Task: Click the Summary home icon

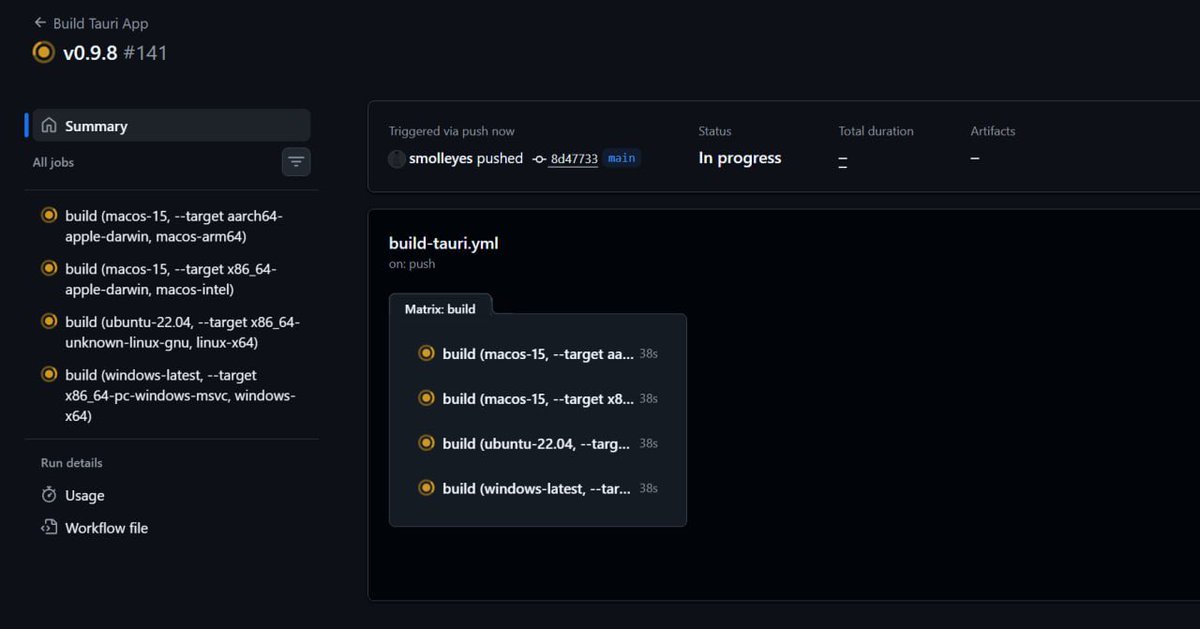Action: (49, 126)
